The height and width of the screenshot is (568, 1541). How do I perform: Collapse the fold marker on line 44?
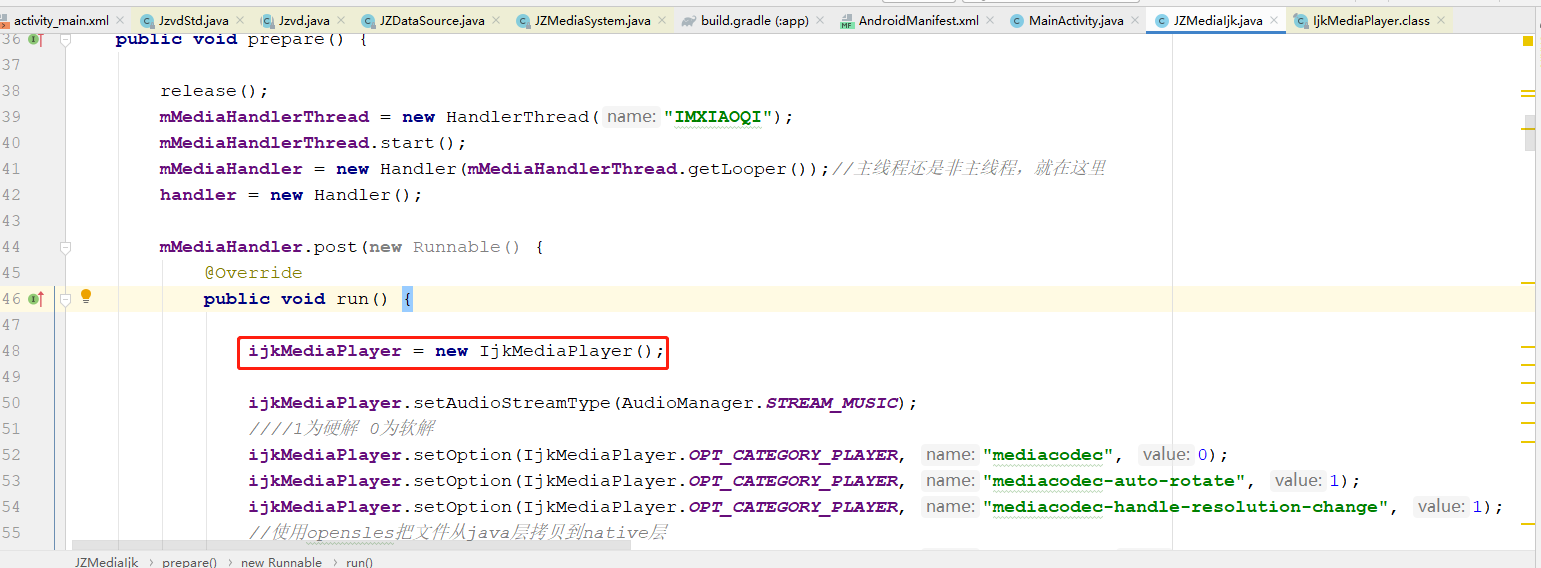(65, 247)
